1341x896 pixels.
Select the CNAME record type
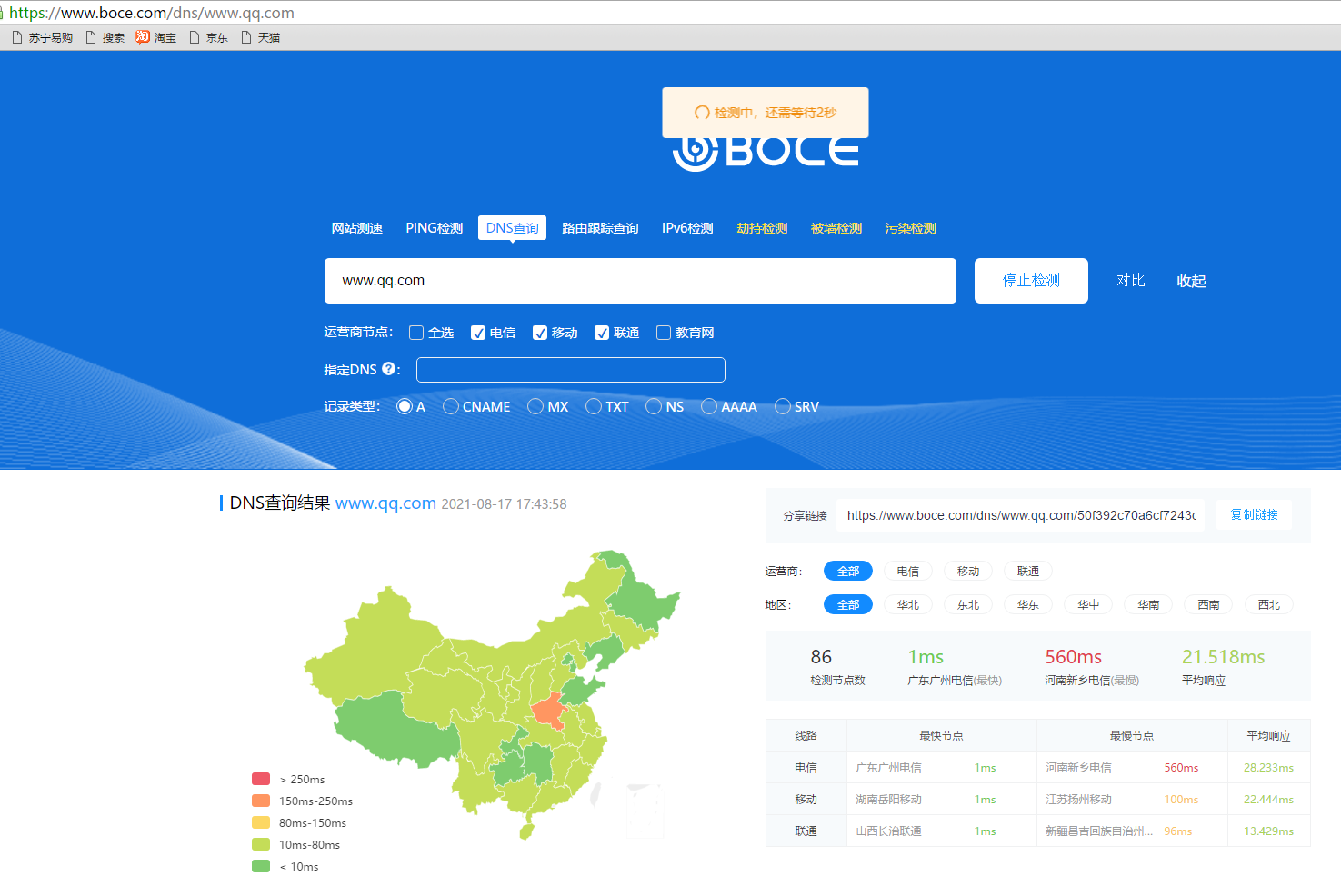pos(451,406)
